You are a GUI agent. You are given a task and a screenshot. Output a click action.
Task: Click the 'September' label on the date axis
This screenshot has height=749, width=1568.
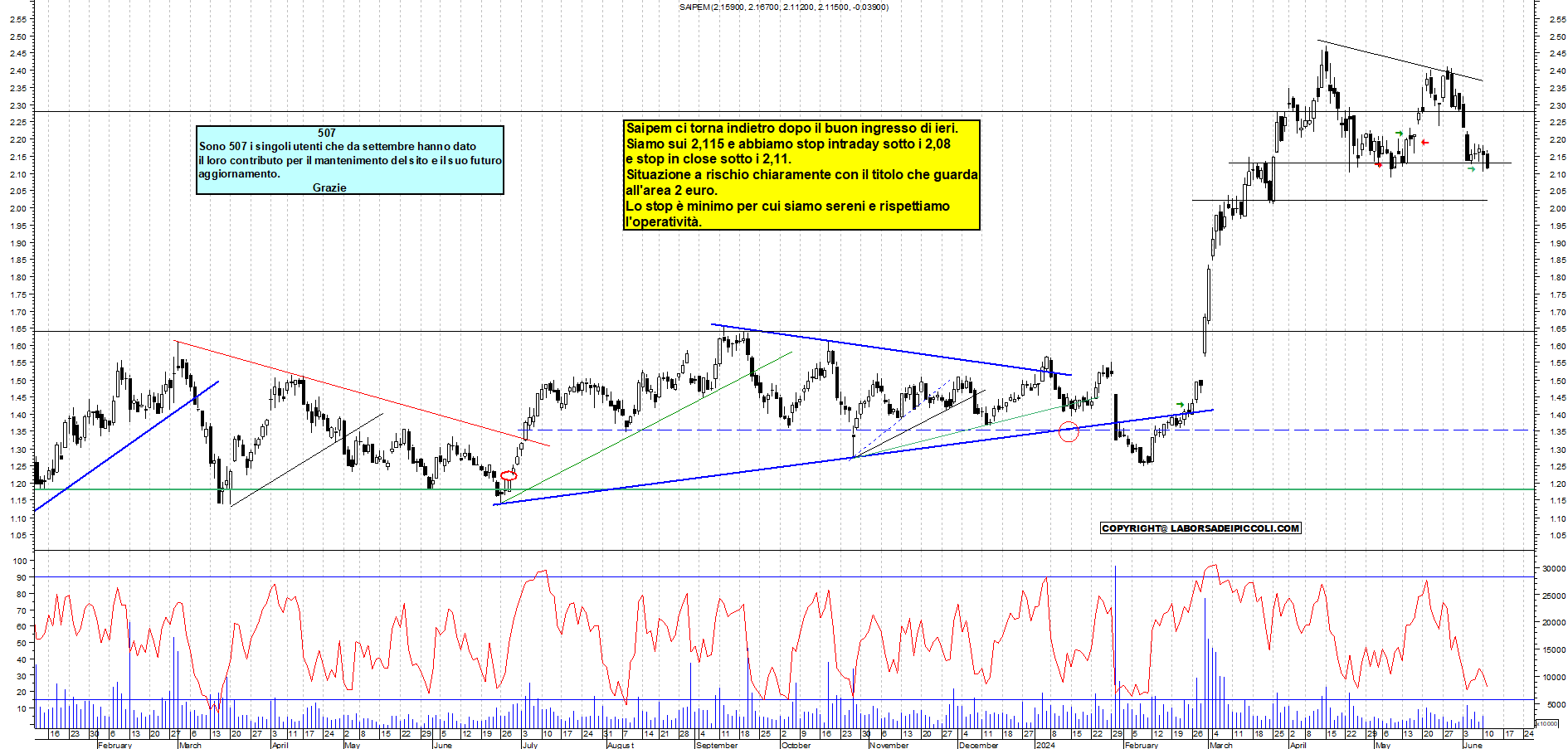[717, 745]
